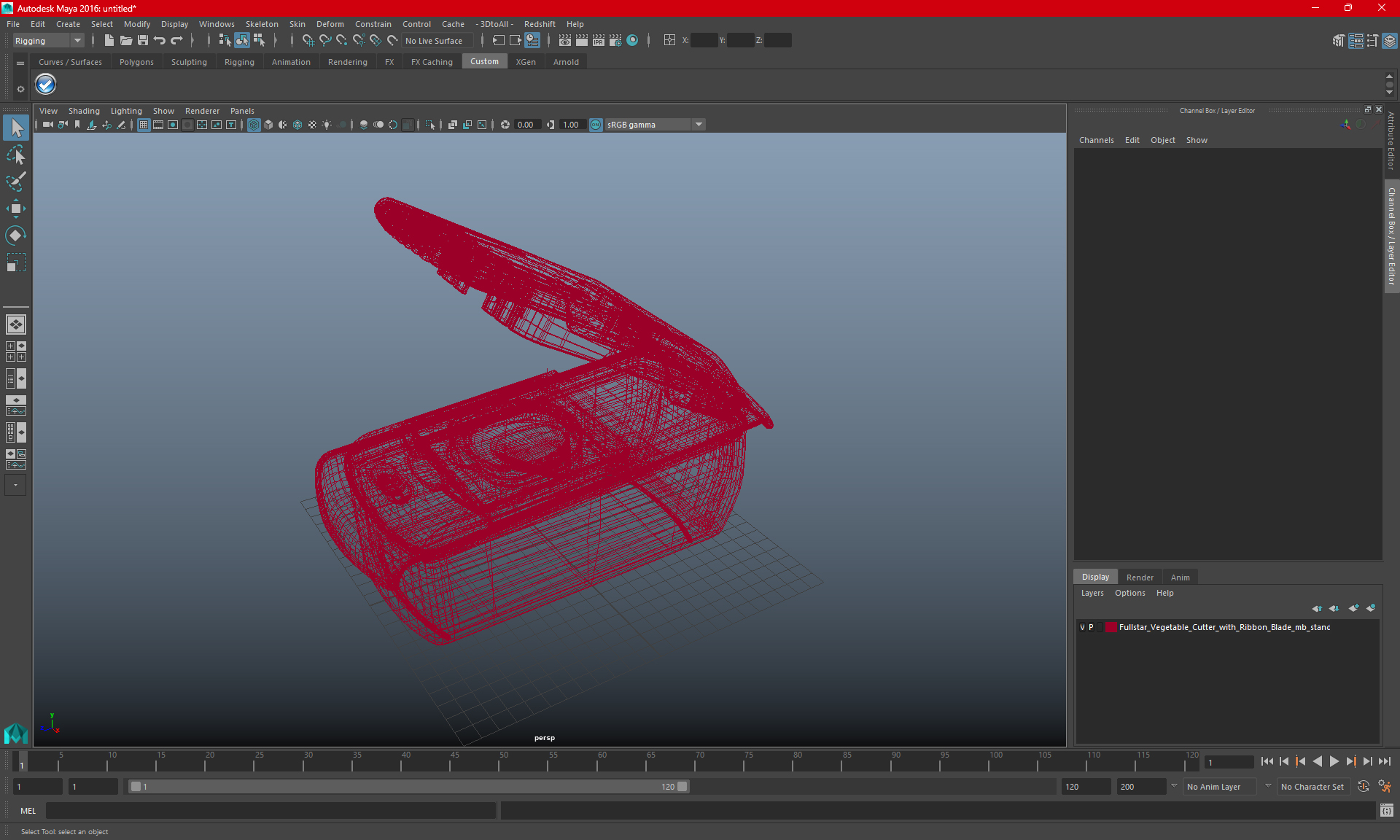
Task: Go to start of playback range
Action: coord(1267,761)
